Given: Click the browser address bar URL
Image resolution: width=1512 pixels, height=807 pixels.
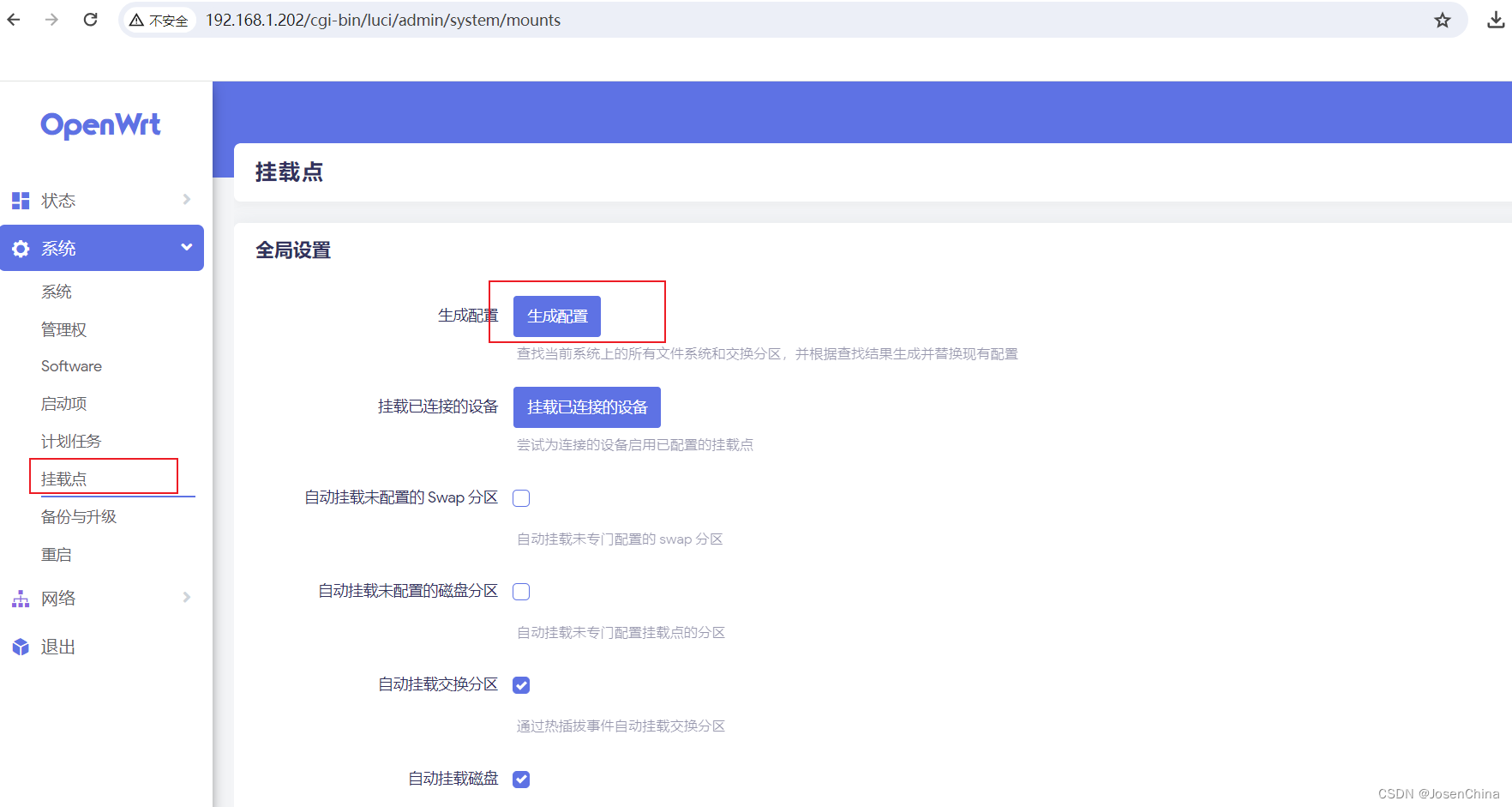Looking at the screenshot, I should (x=383, y=20).
